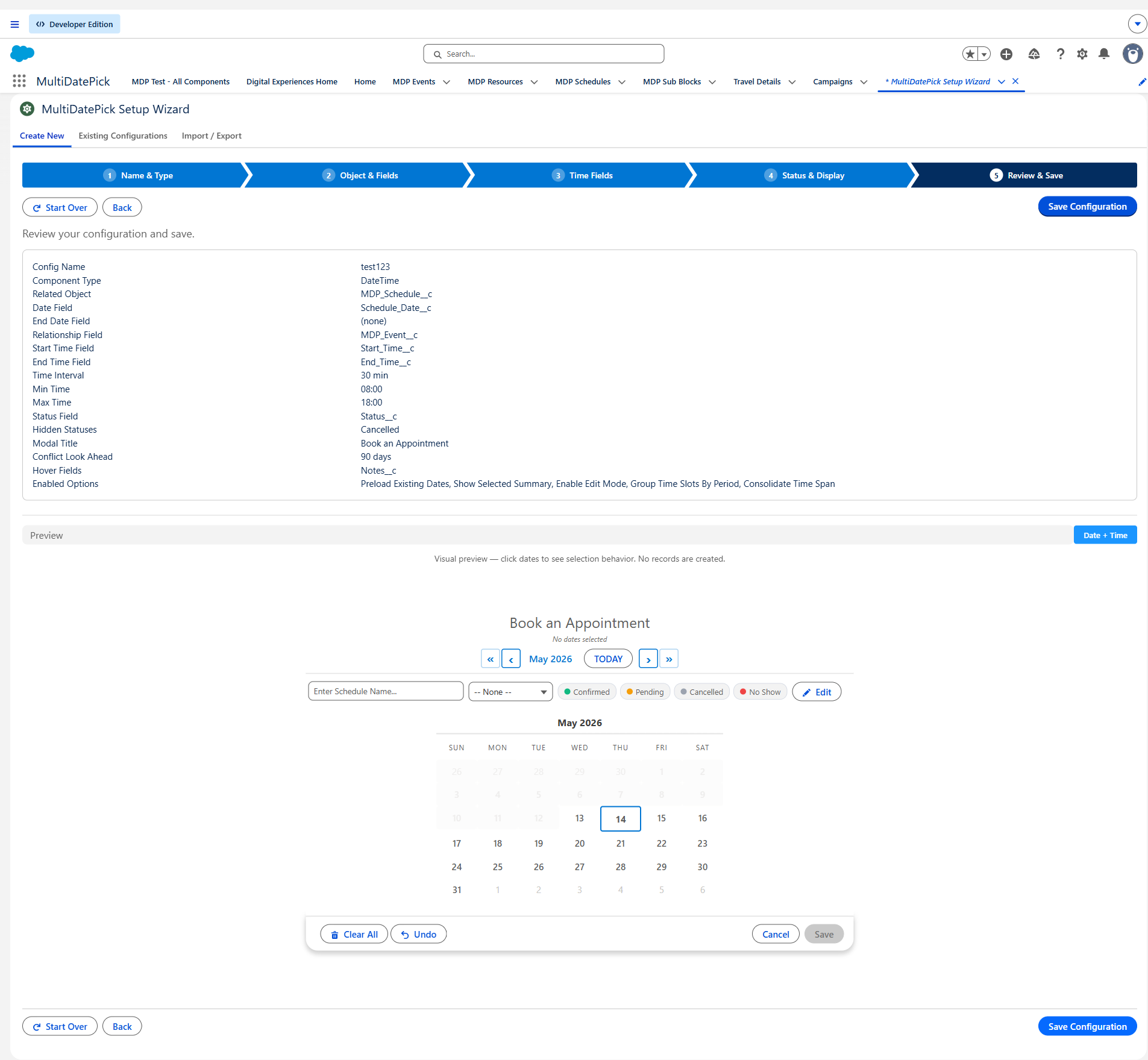Viewport: 1148px width, 1060px height.
Task: Select May 14 on the calendar
Action: [621, 819]
